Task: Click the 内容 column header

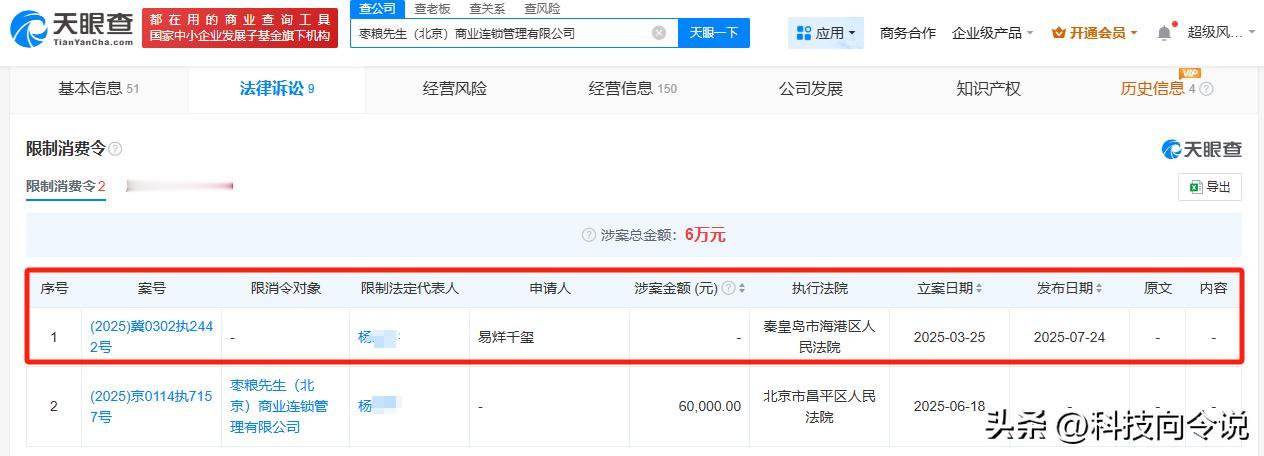Action: [1213, 288]
